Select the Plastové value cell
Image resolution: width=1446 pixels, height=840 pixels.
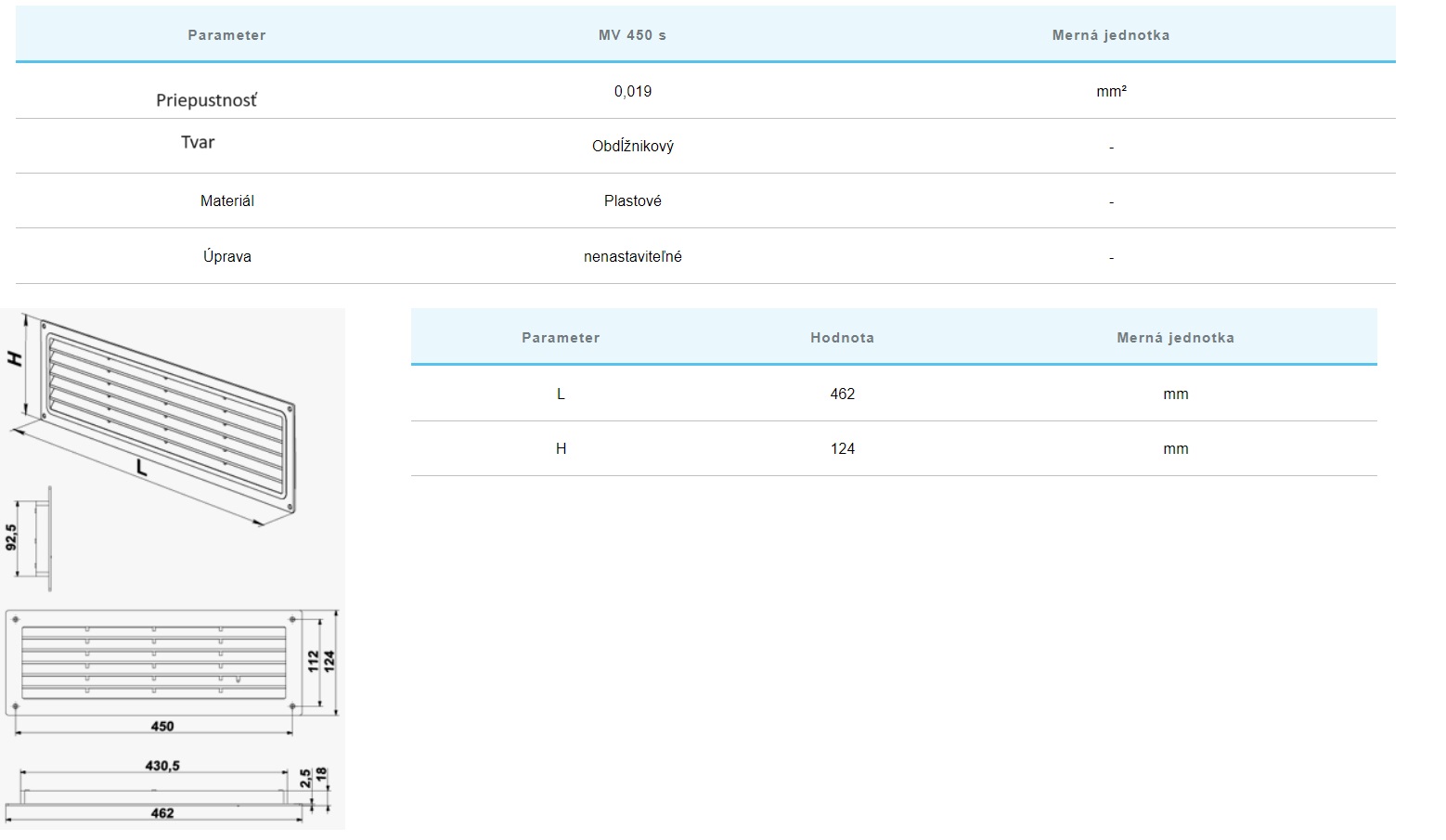(632, 200)
